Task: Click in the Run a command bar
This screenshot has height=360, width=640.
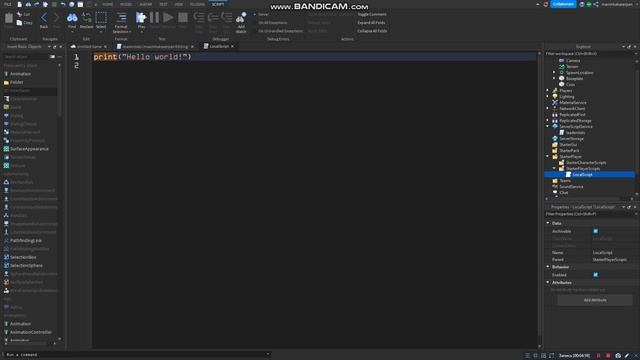Action: [137, 355]
